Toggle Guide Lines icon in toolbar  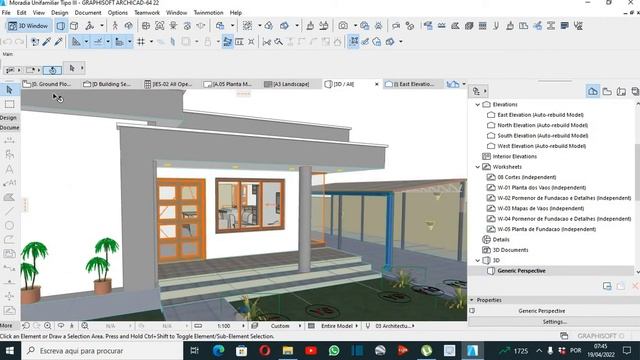coord(98,42)
